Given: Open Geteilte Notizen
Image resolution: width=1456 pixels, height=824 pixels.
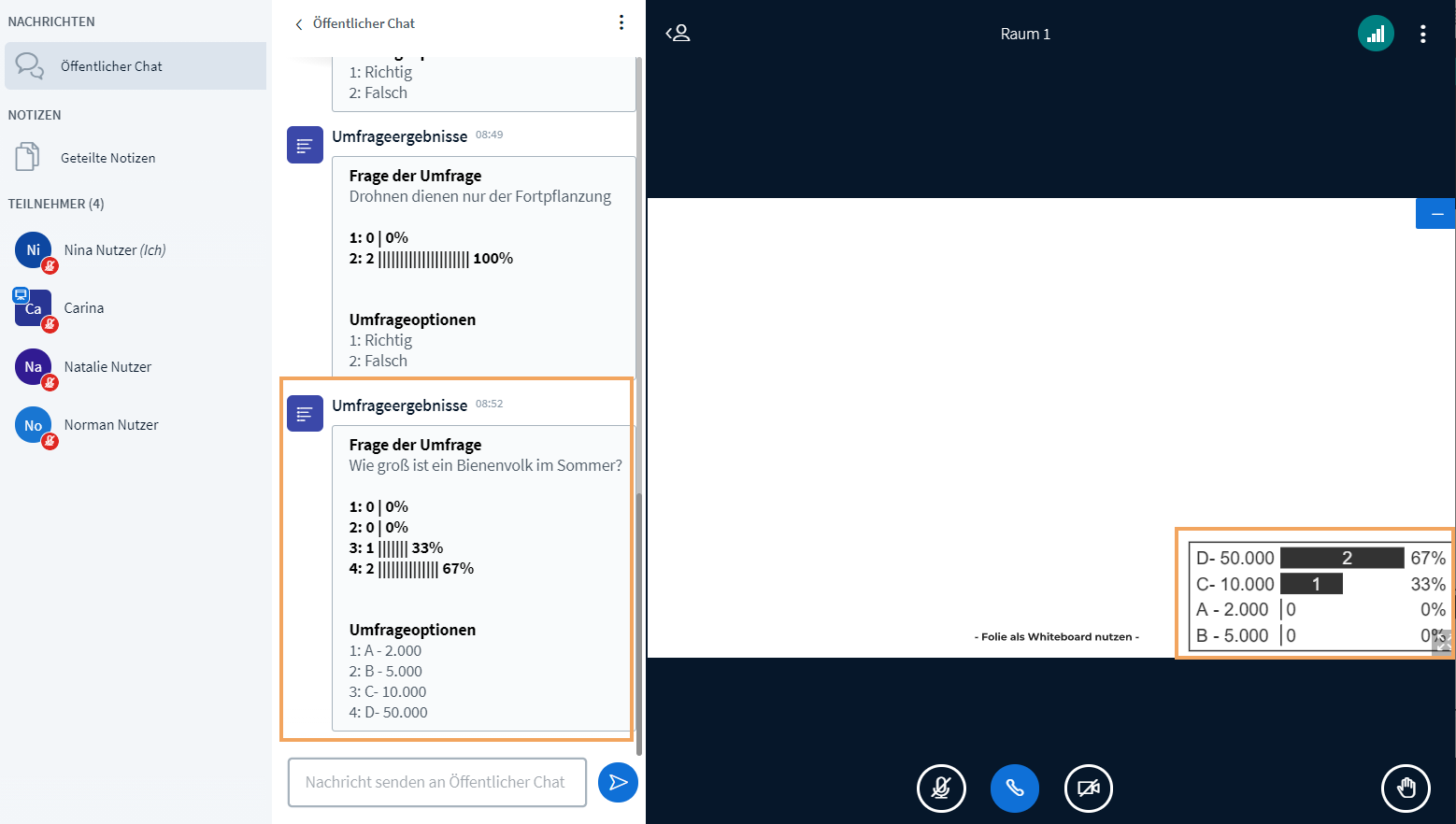Looking at the screenshot, I should pyautogui.click(x=107, y=158).
